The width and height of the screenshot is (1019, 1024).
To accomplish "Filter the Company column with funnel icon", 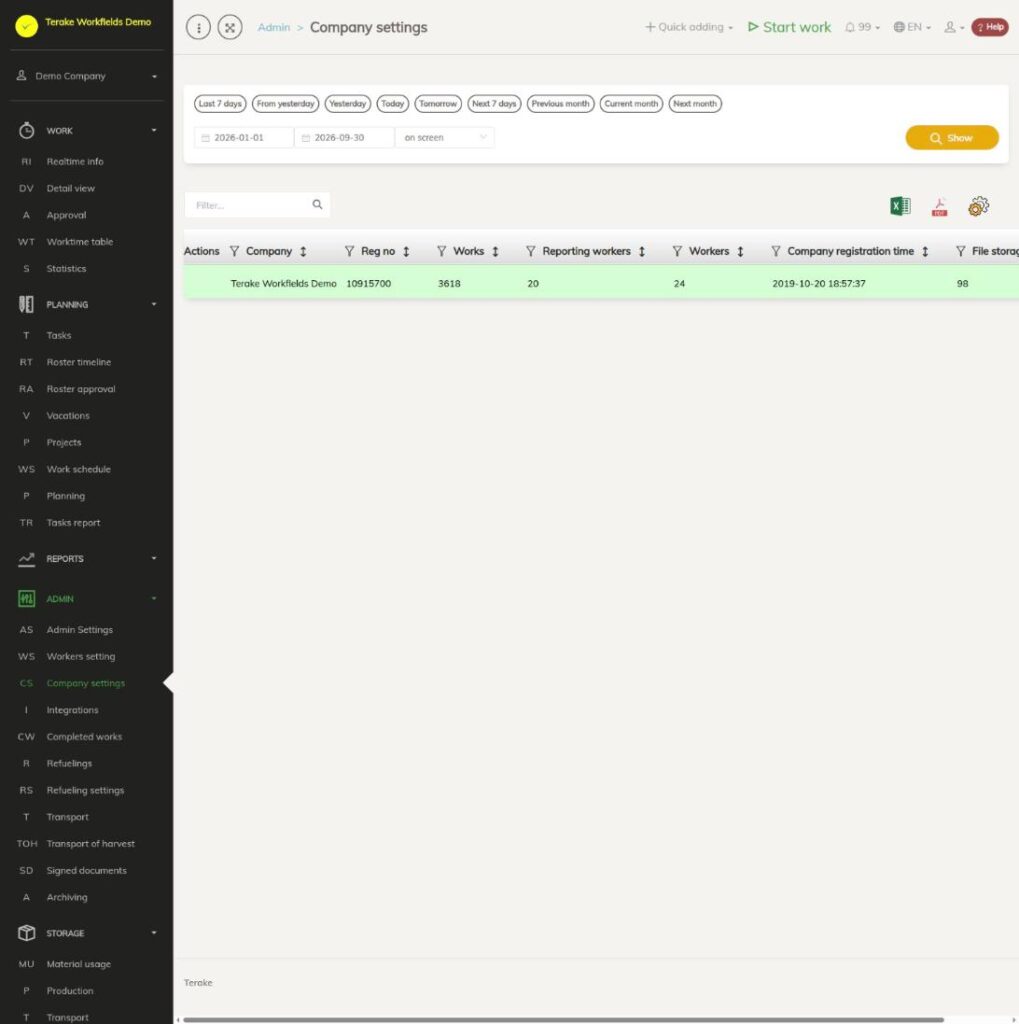I will (234, 251).
